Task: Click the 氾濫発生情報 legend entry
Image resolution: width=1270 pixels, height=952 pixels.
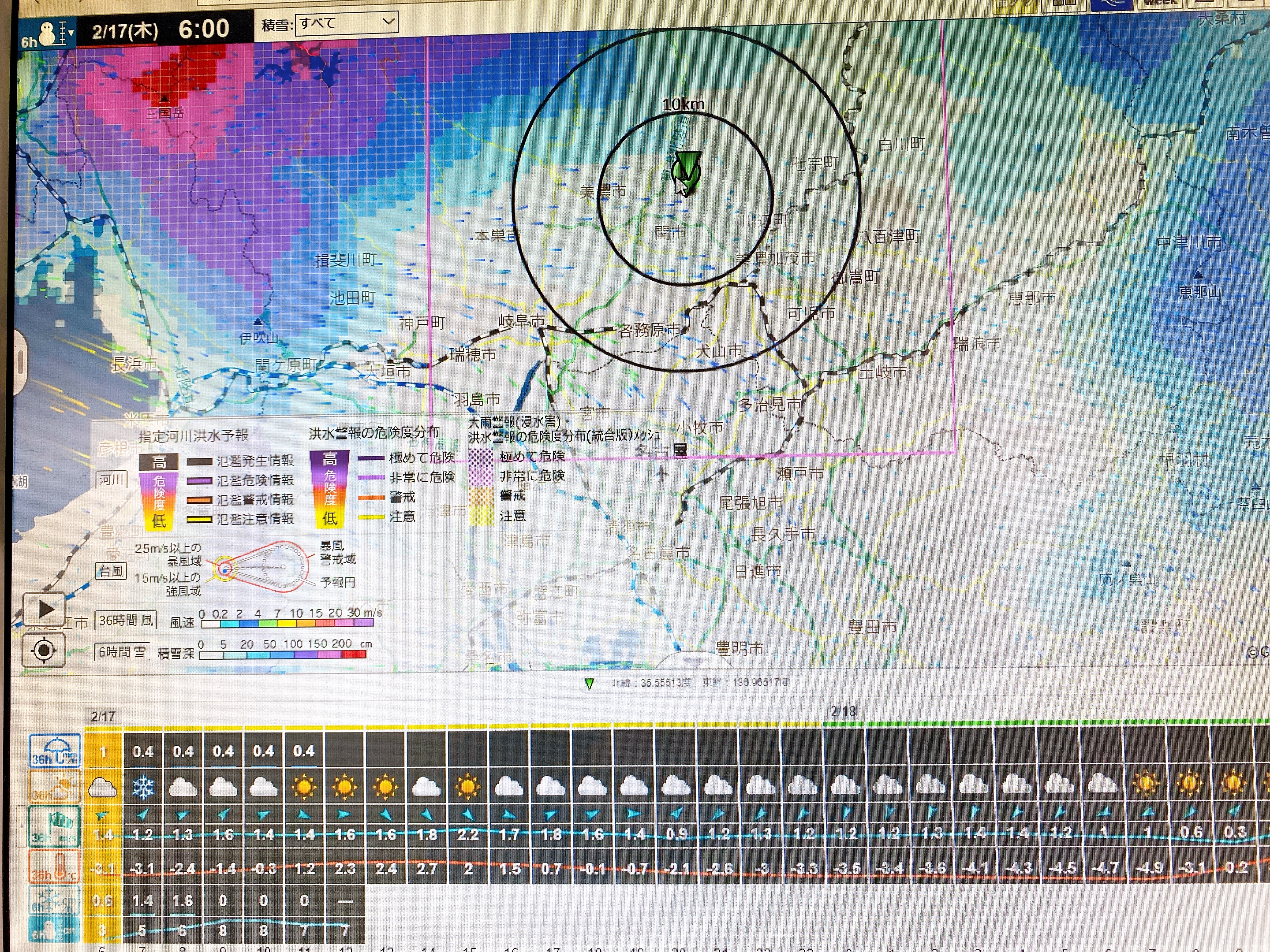Action: pos(241,461)
